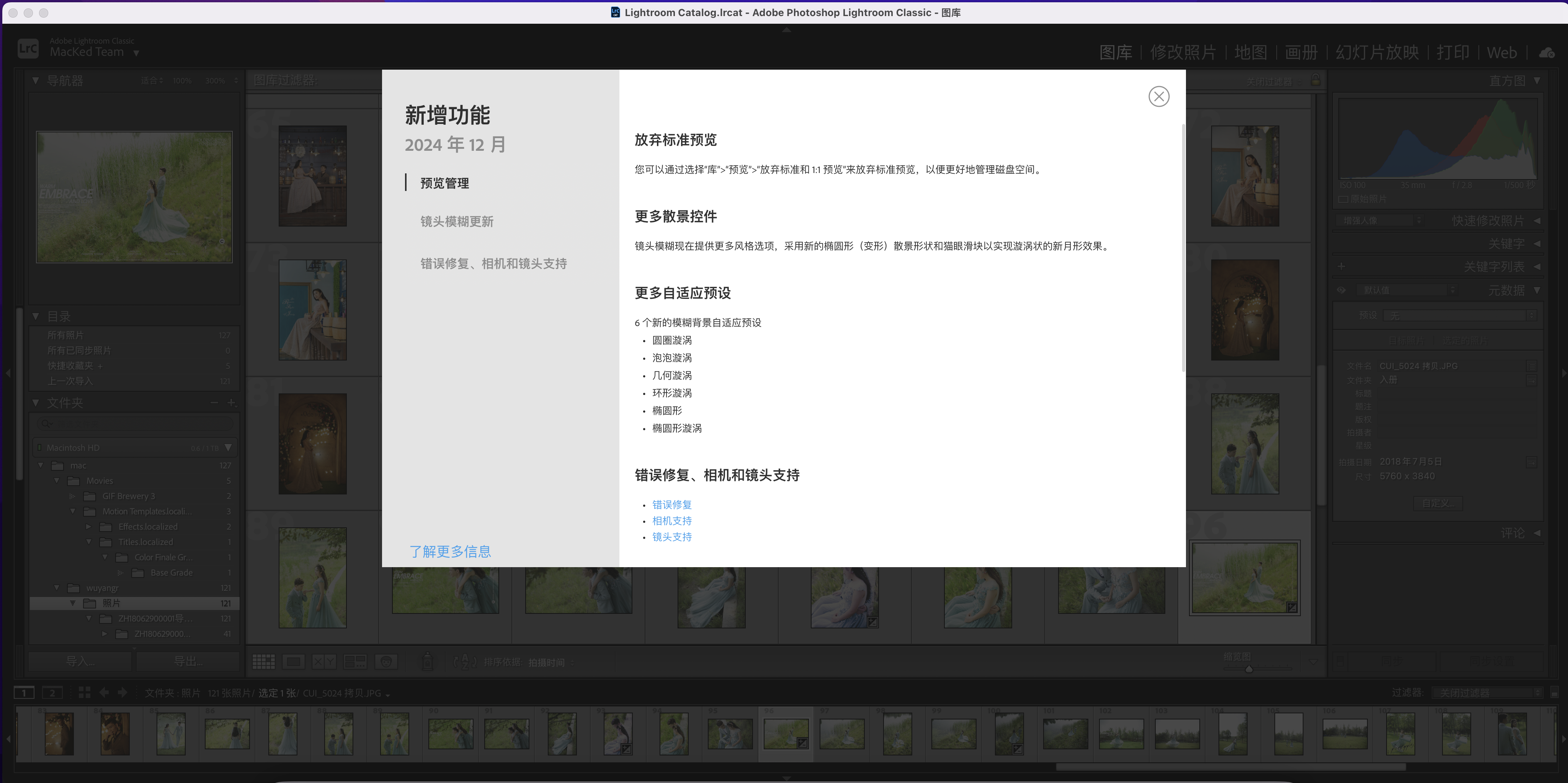Adjust the 缩览图 thumbnail size slider
Screen dimensions: 1568x783
tap(1248, 669)
